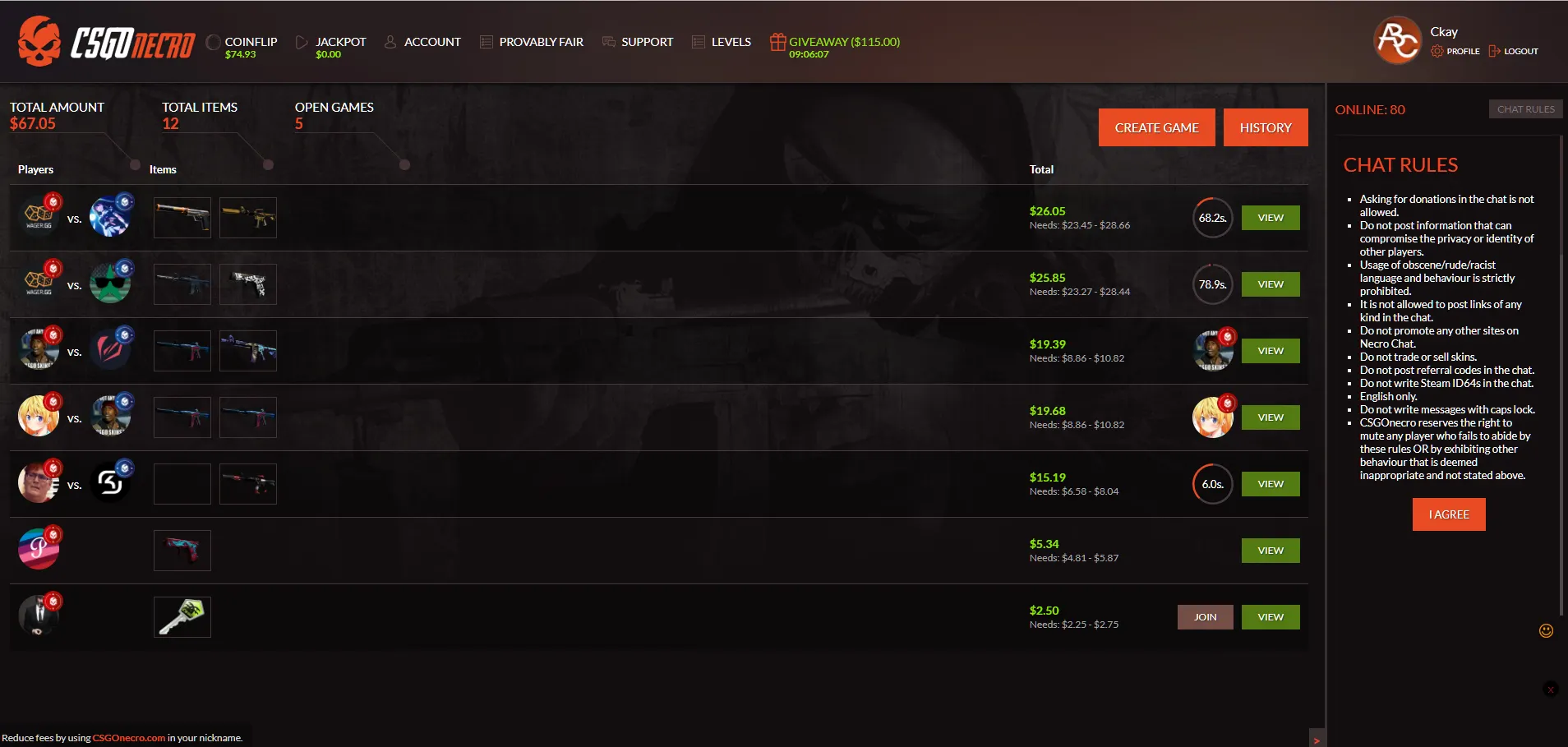Open the Support page
Viewport: 1568px width, 747px height.
coord(647,42)
